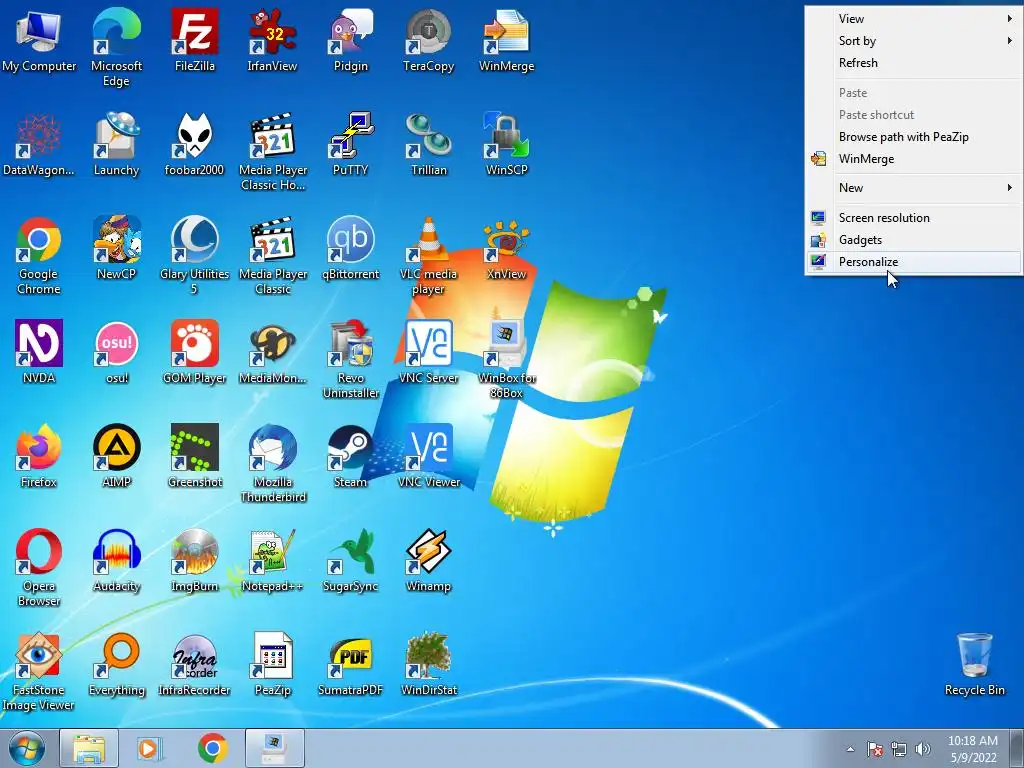Select Trillian desktop icon

pos(428,144)
